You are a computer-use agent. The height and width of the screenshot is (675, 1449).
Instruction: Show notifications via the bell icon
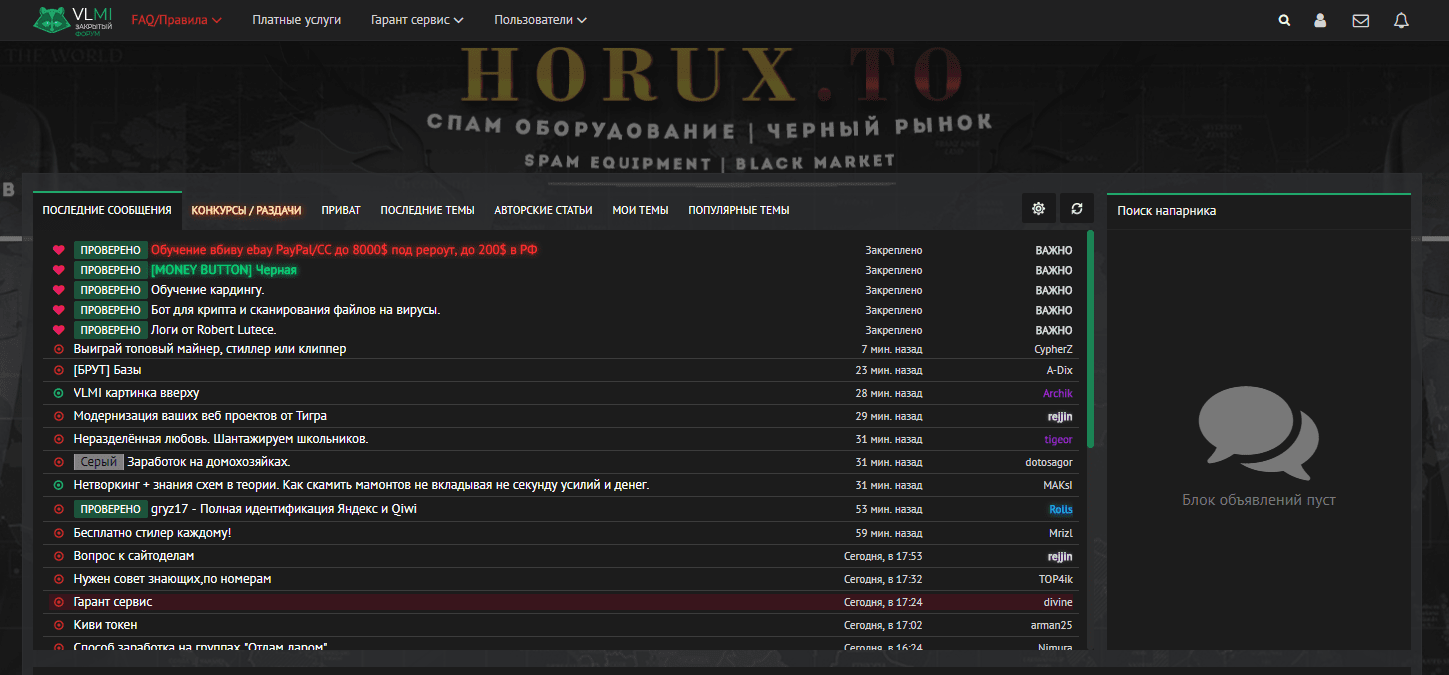[x=1401, y=20]
